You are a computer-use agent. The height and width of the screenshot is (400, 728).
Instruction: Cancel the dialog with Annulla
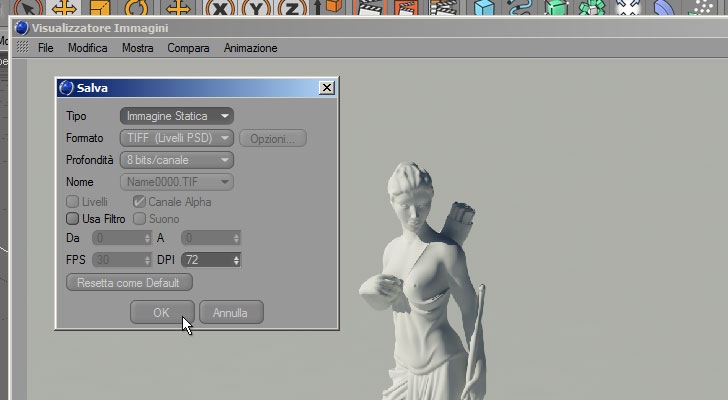tap(231, 312)
